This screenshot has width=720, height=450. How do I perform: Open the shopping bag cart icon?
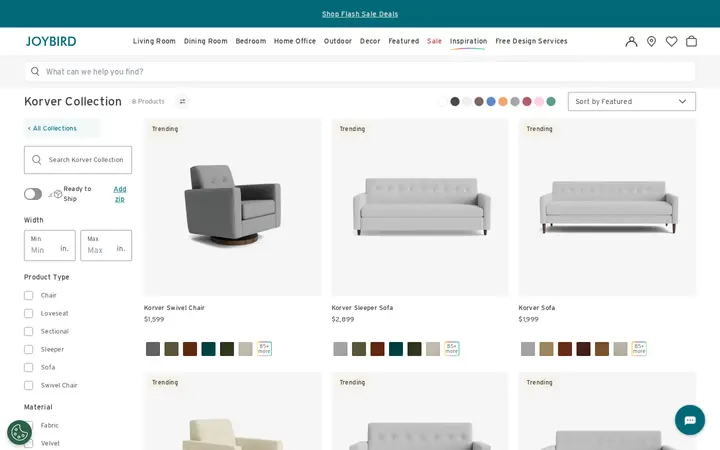pyautogui.click(x=691, y=41)
